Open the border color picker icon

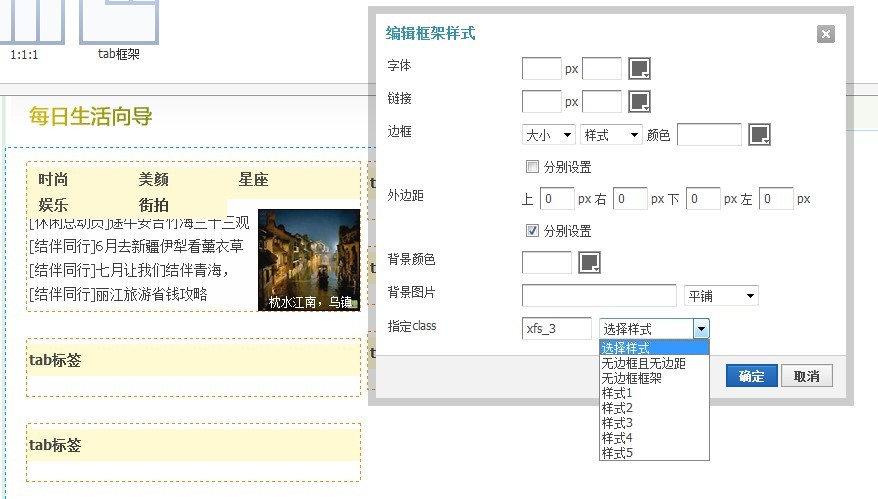759,134
